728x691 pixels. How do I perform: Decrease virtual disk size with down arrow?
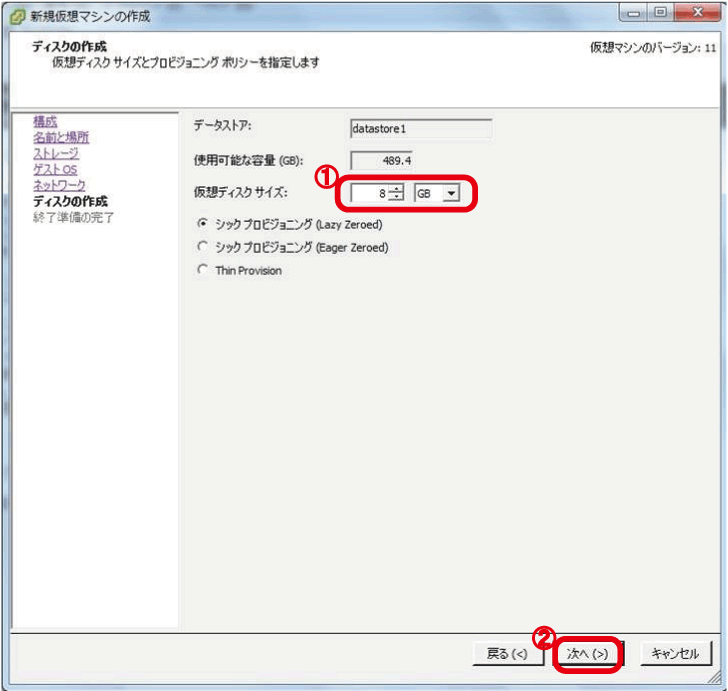point(396,197)
